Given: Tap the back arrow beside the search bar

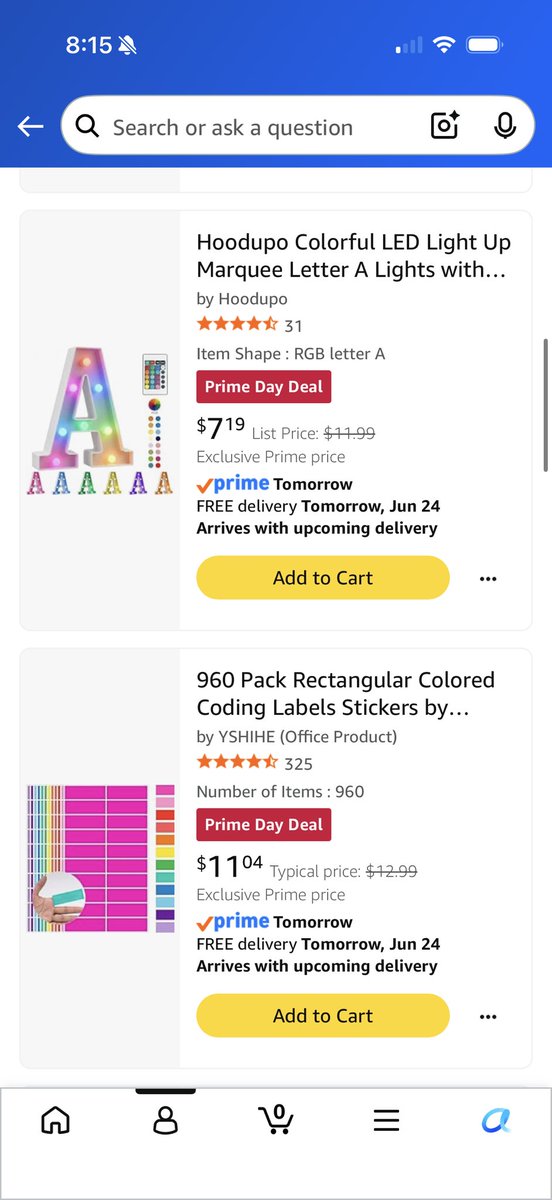Looking at the screenshot, I should point(31,127).
